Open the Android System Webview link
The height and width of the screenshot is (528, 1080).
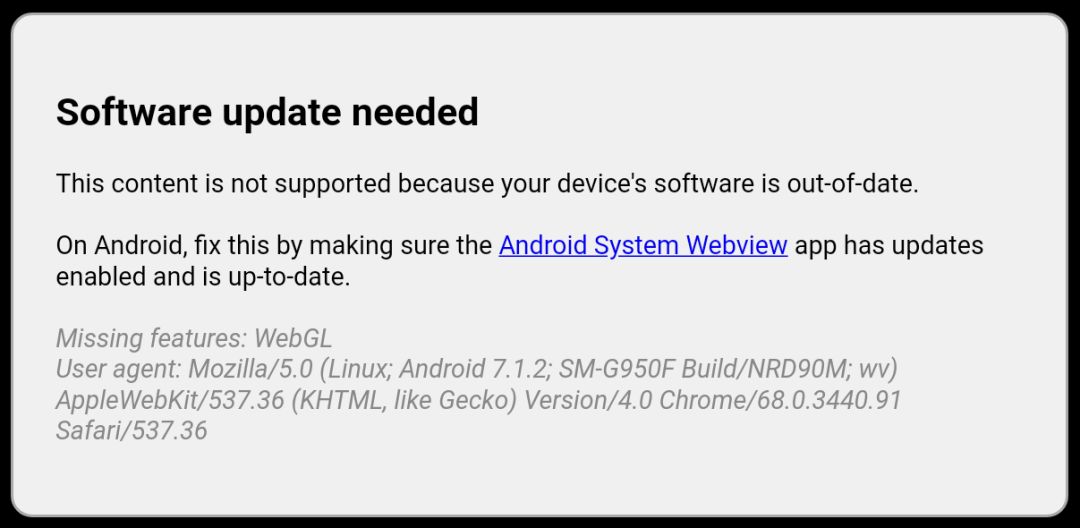pos(643,245)
